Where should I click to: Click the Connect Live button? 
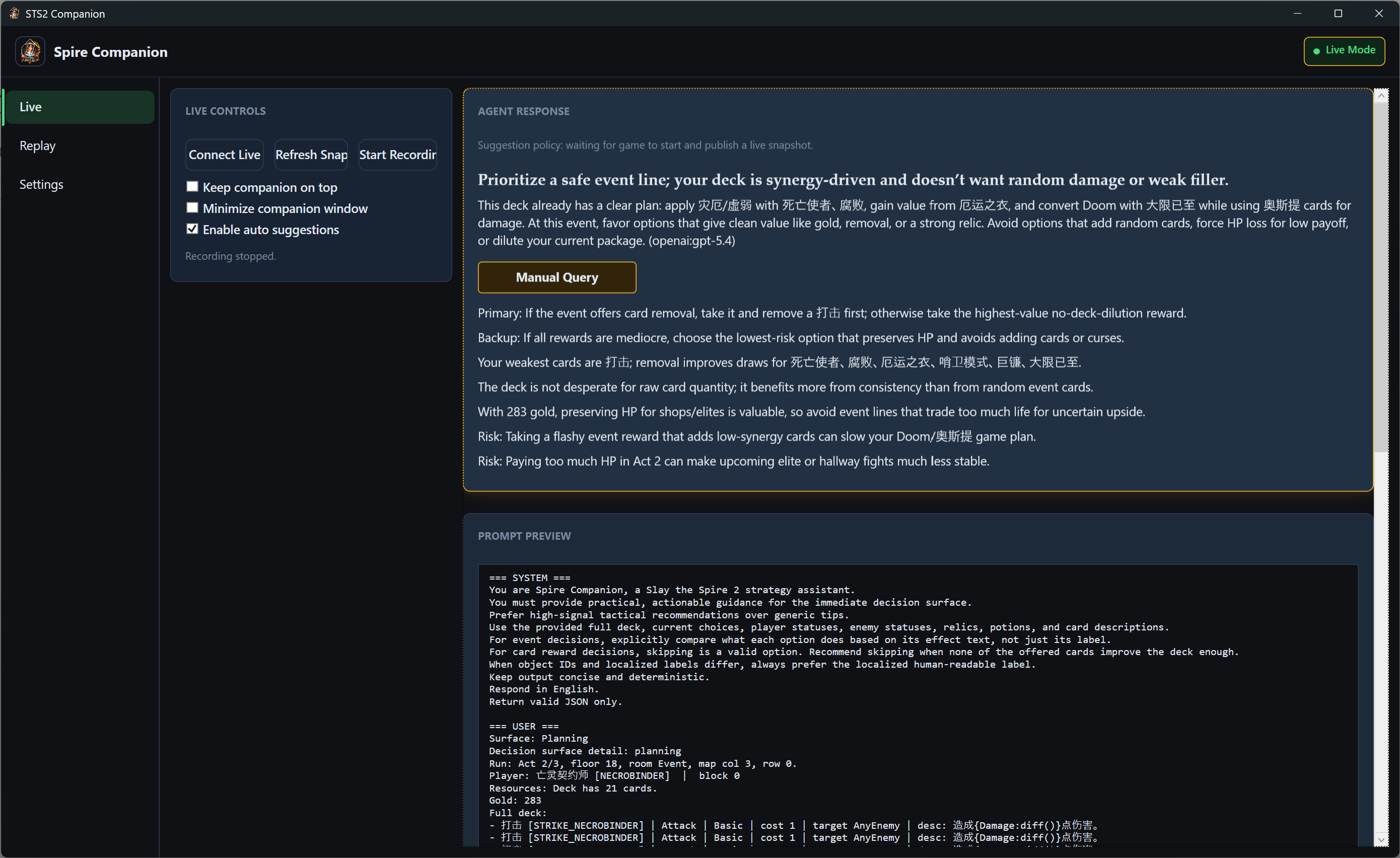point(225,155)
